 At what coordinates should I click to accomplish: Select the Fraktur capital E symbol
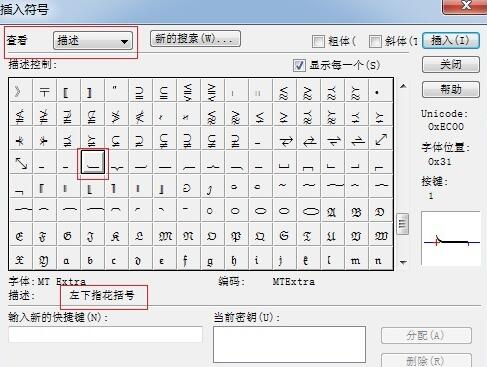[x=21, y=235]
